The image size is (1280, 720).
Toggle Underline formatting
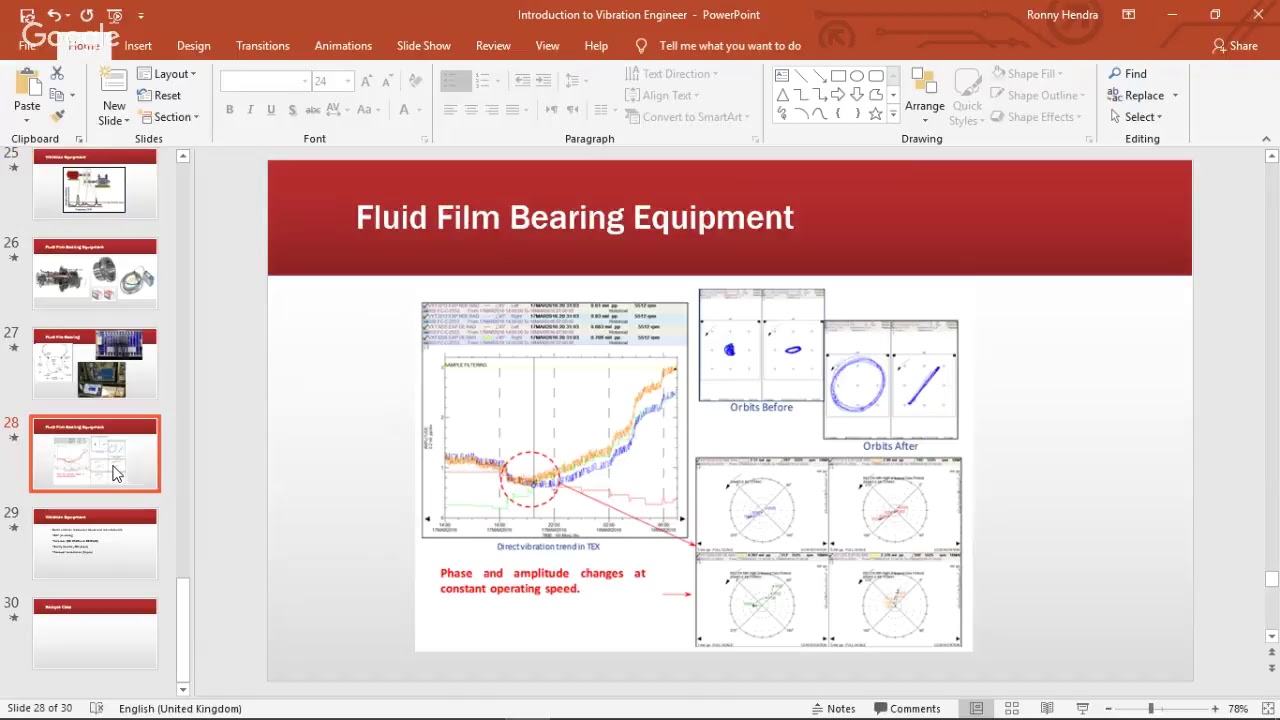click(x=270, y=110)
